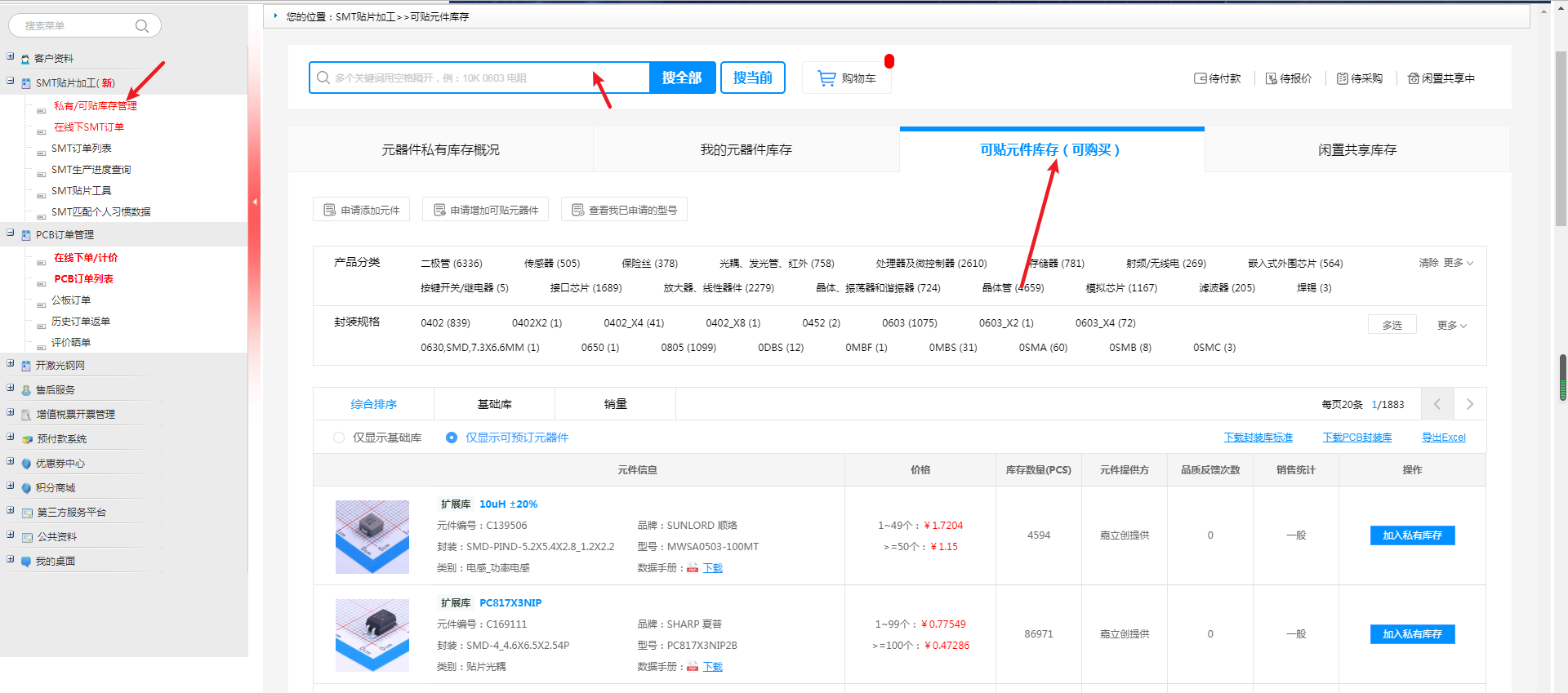The height and width of the screenshot is (693, 1568).
Task: Enable 多选 for package specs
Action: click(1392, 325)
